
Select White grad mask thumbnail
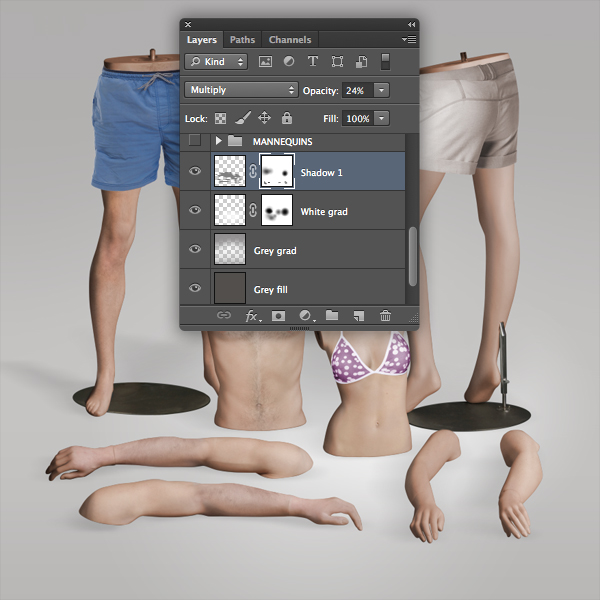point(277,210)
